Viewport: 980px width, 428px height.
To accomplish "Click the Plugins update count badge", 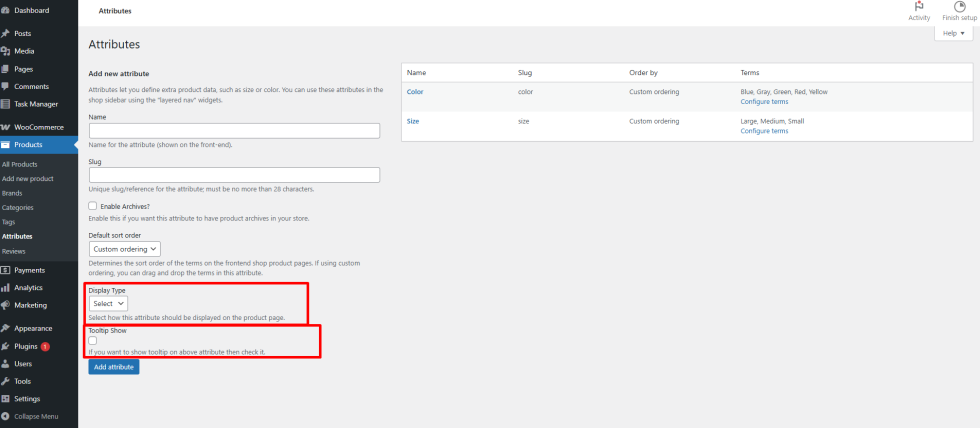I will pos(45,346).
